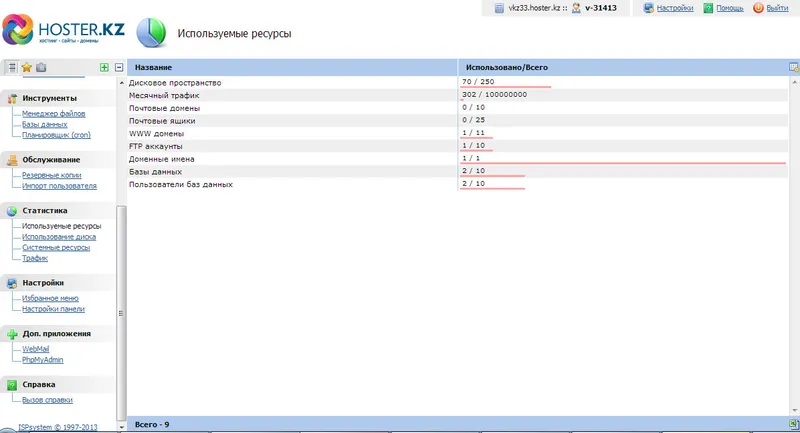Open Избранное меню
The height and width of the screenshot is (433, 800).
click(x=50, y=298)
